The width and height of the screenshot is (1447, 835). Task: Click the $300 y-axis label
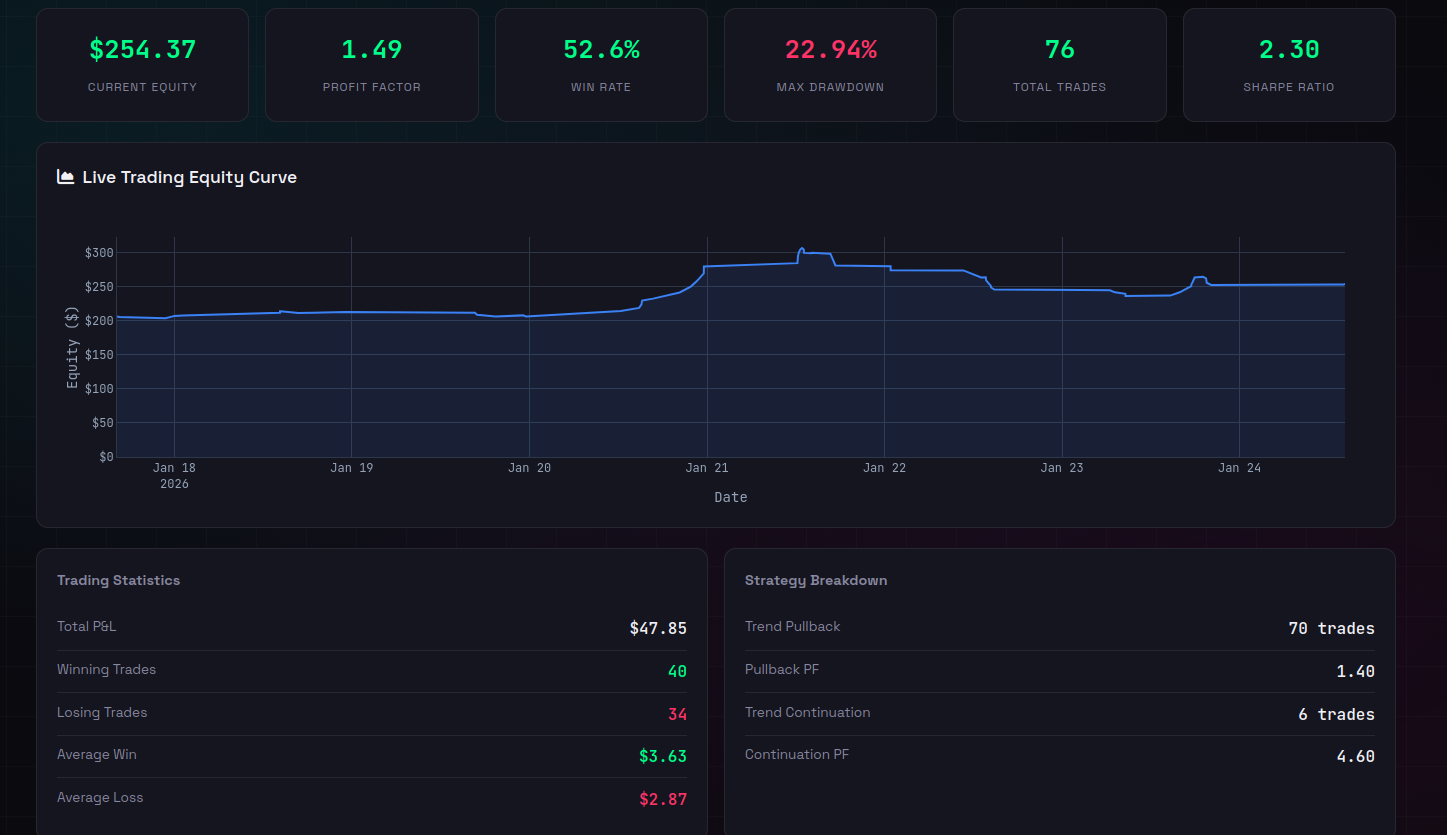tap(100, 252)
